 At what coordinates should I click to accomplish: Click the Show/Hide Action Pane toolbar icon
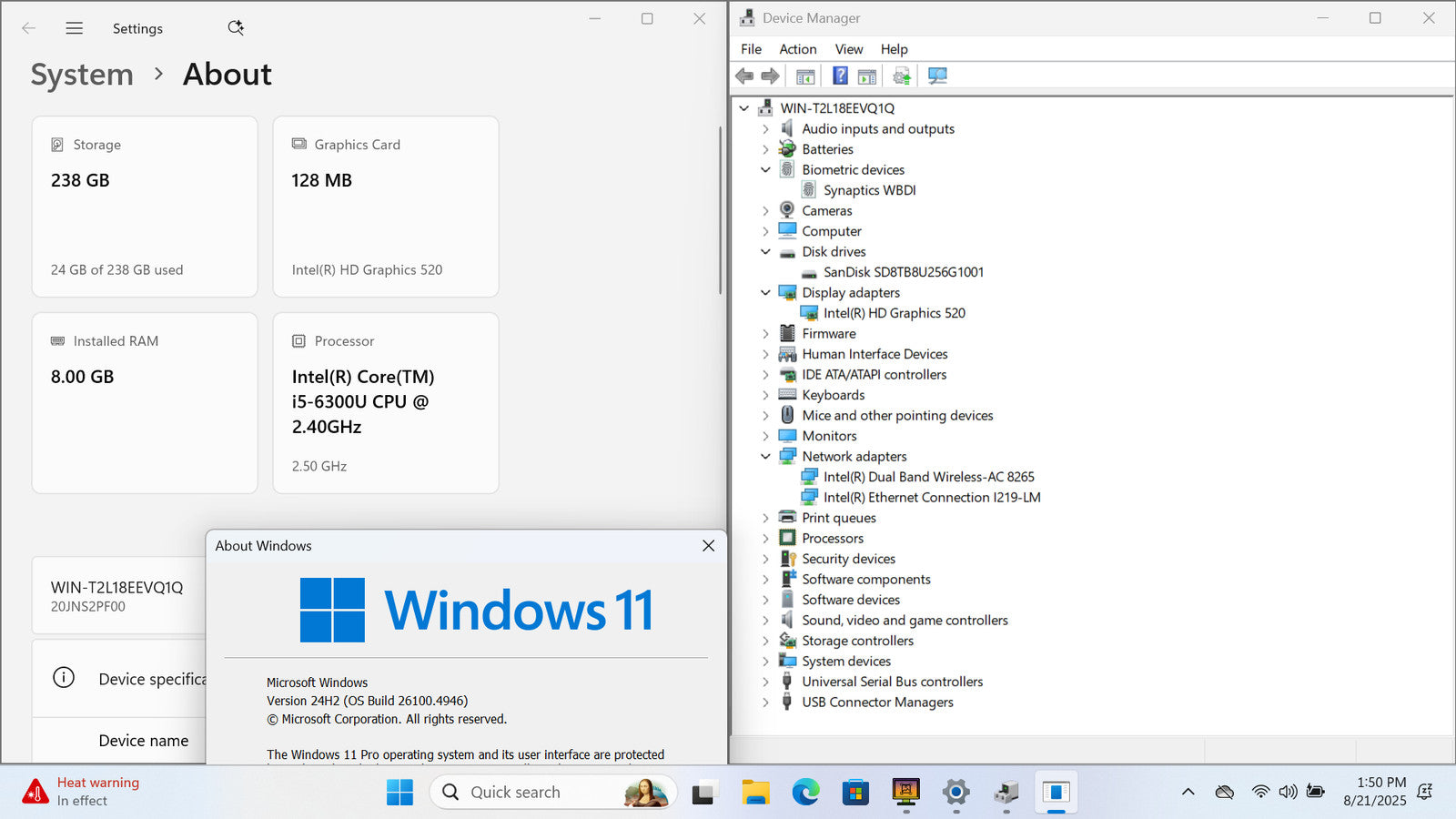point(867,76)
